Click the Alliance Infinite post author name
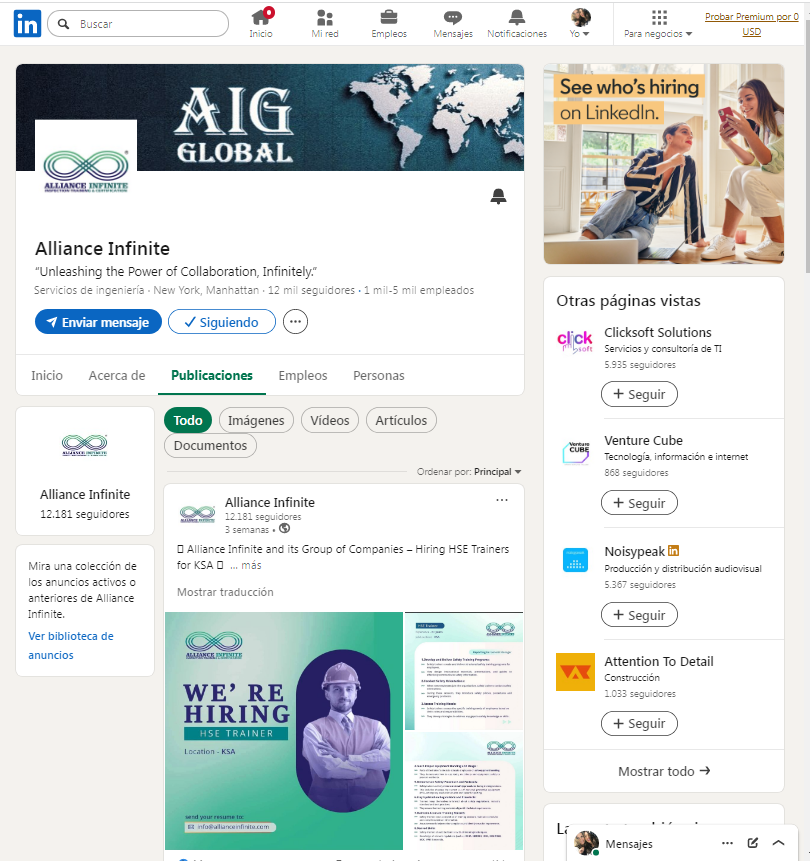The height and width of the screenshot is (861, 810). pos(270,502)
